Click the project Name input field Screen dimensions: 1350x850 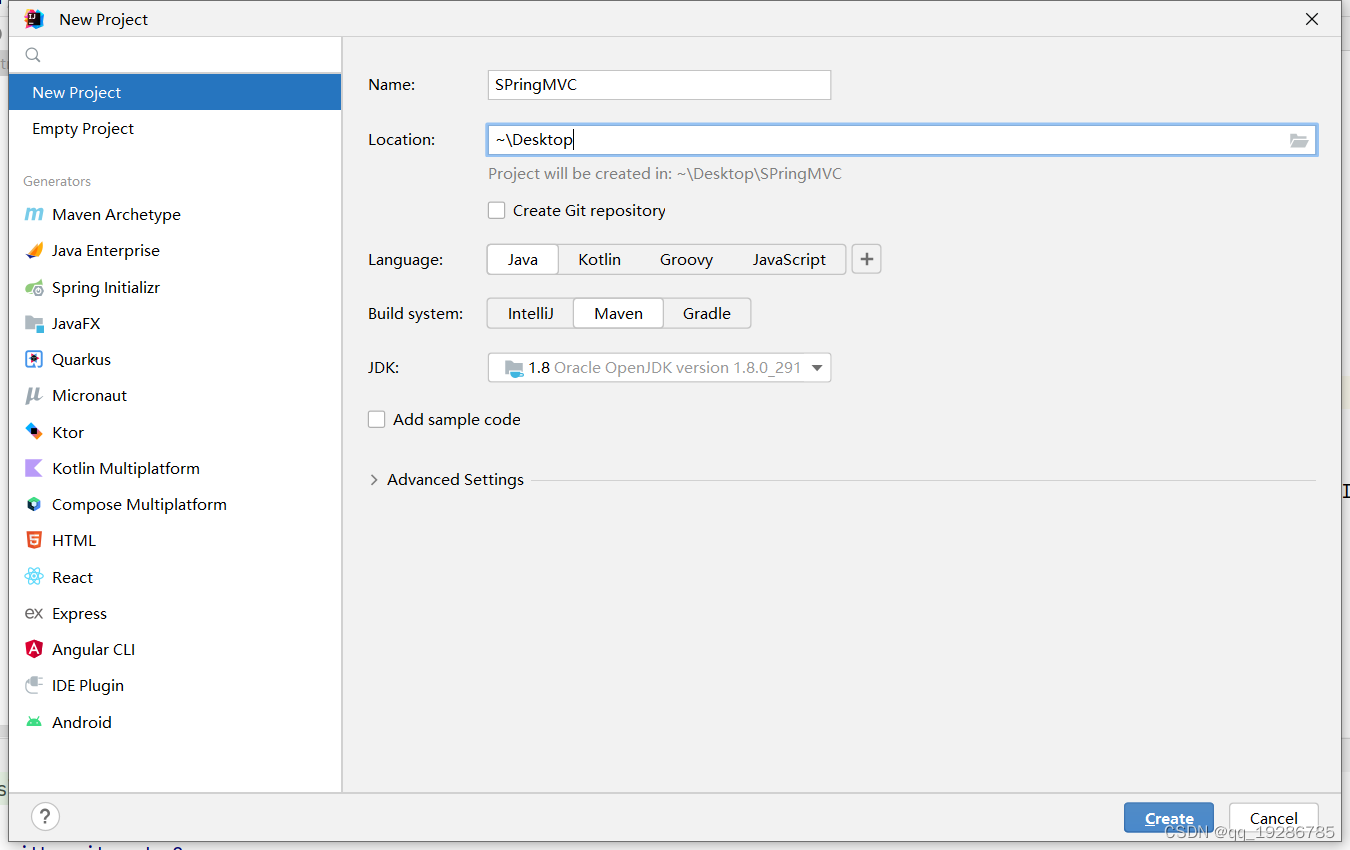tap(659, 85)
